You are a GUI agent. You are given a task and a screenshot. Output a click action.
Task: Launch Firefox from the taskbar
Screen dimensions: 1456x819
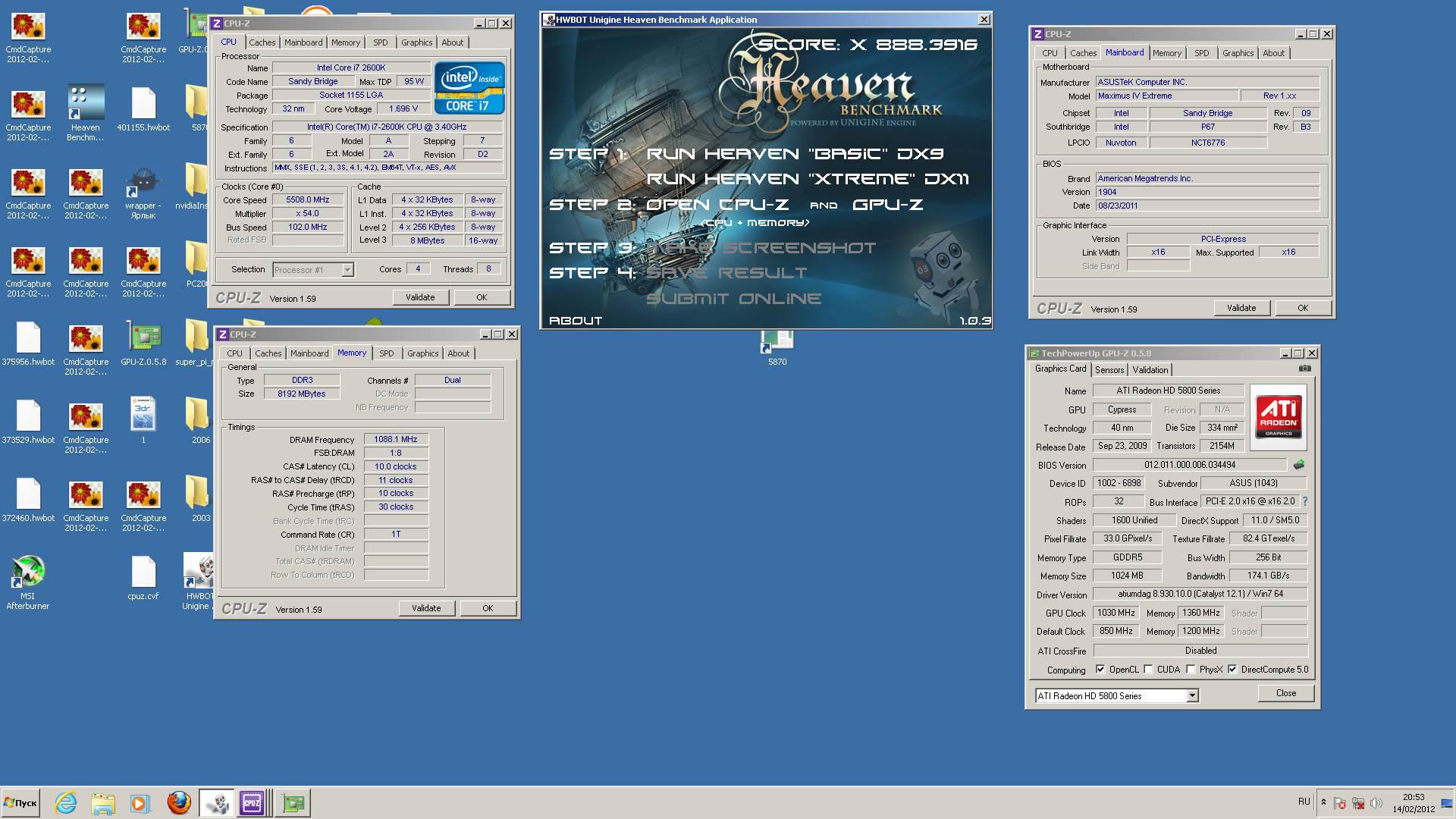pos(179,802)
